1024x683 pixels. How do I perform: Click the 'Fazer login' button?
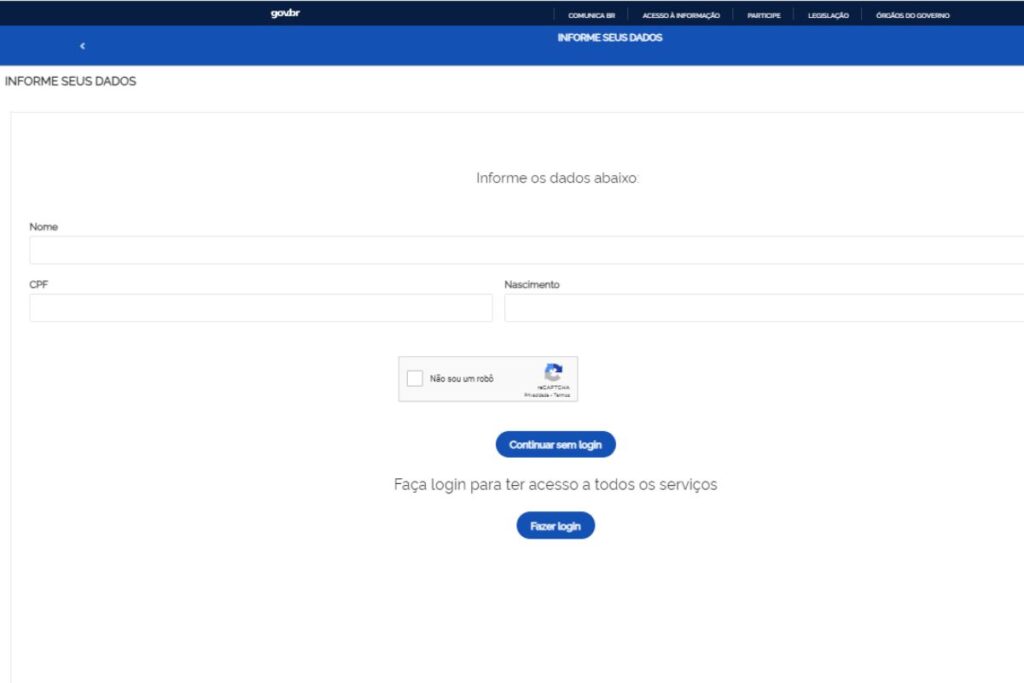555,526
